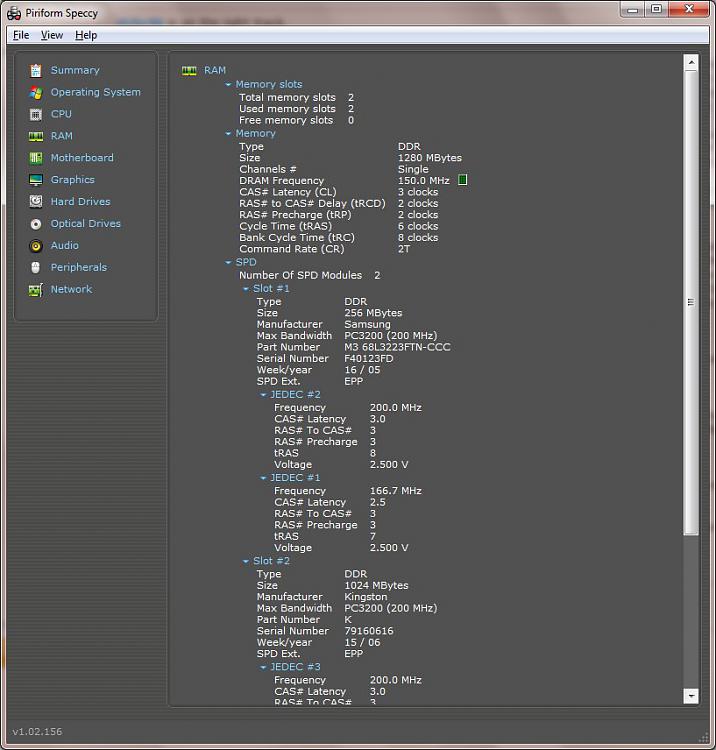Screen dimensions: 716x750
Task: Select the 'Total memory slots' row
Action: click(297, 98)
